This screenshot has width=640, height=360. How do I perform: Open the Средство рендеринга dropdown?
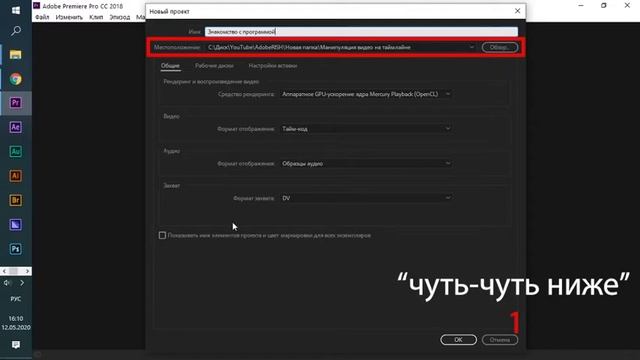click(366, 94)
